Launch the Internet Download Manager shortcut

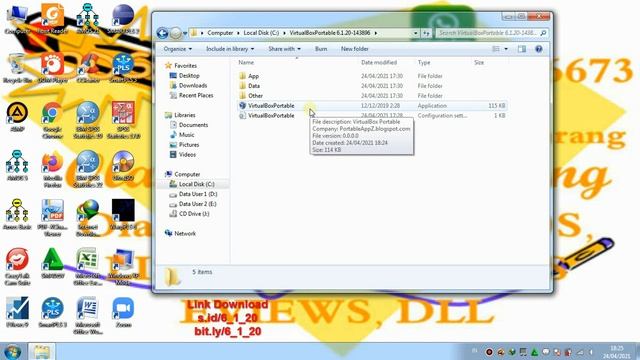click(x=87, y=218)
